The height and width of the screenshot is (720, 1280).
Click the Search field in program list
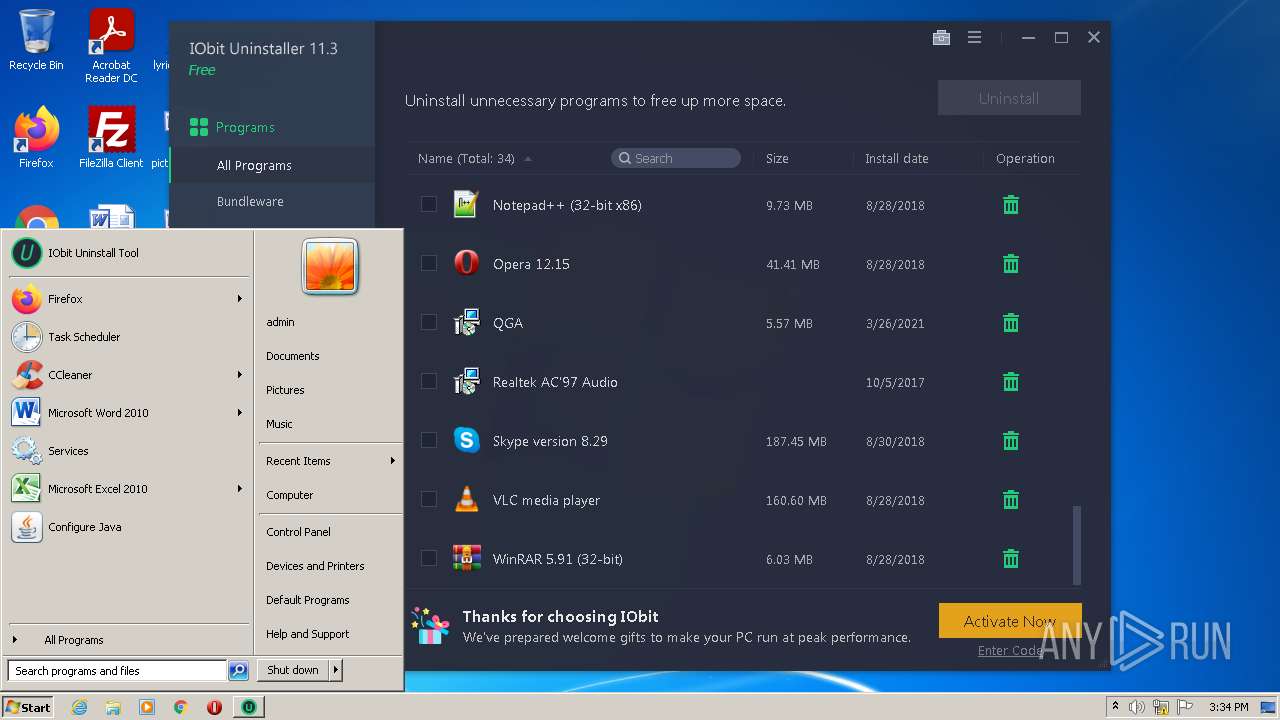[676, 158]
